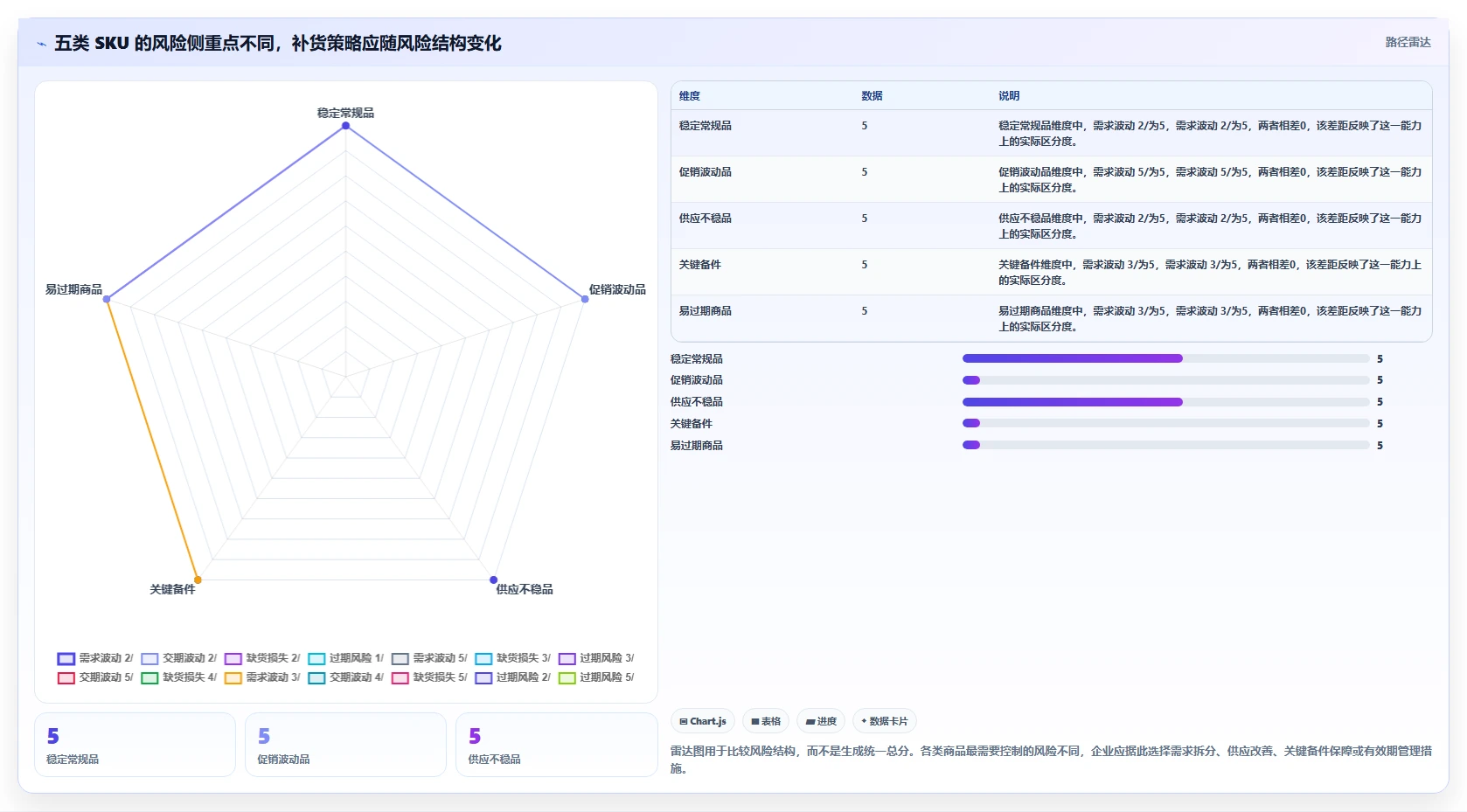1467x812 pixels.
Task: Hide the 过期风险 5/ legend series
Action: tap(596, 677)
